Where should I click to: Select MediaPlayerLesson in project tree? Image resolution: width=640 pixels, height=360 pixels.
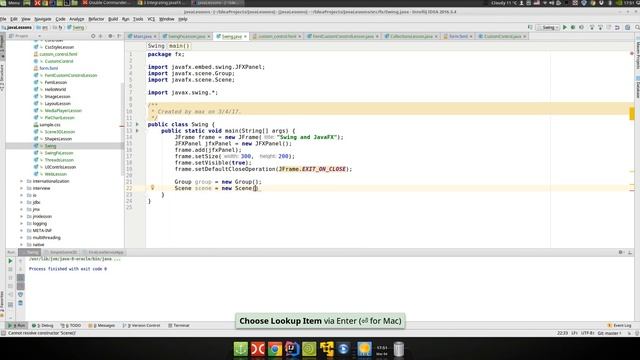(x=63, y=111)
